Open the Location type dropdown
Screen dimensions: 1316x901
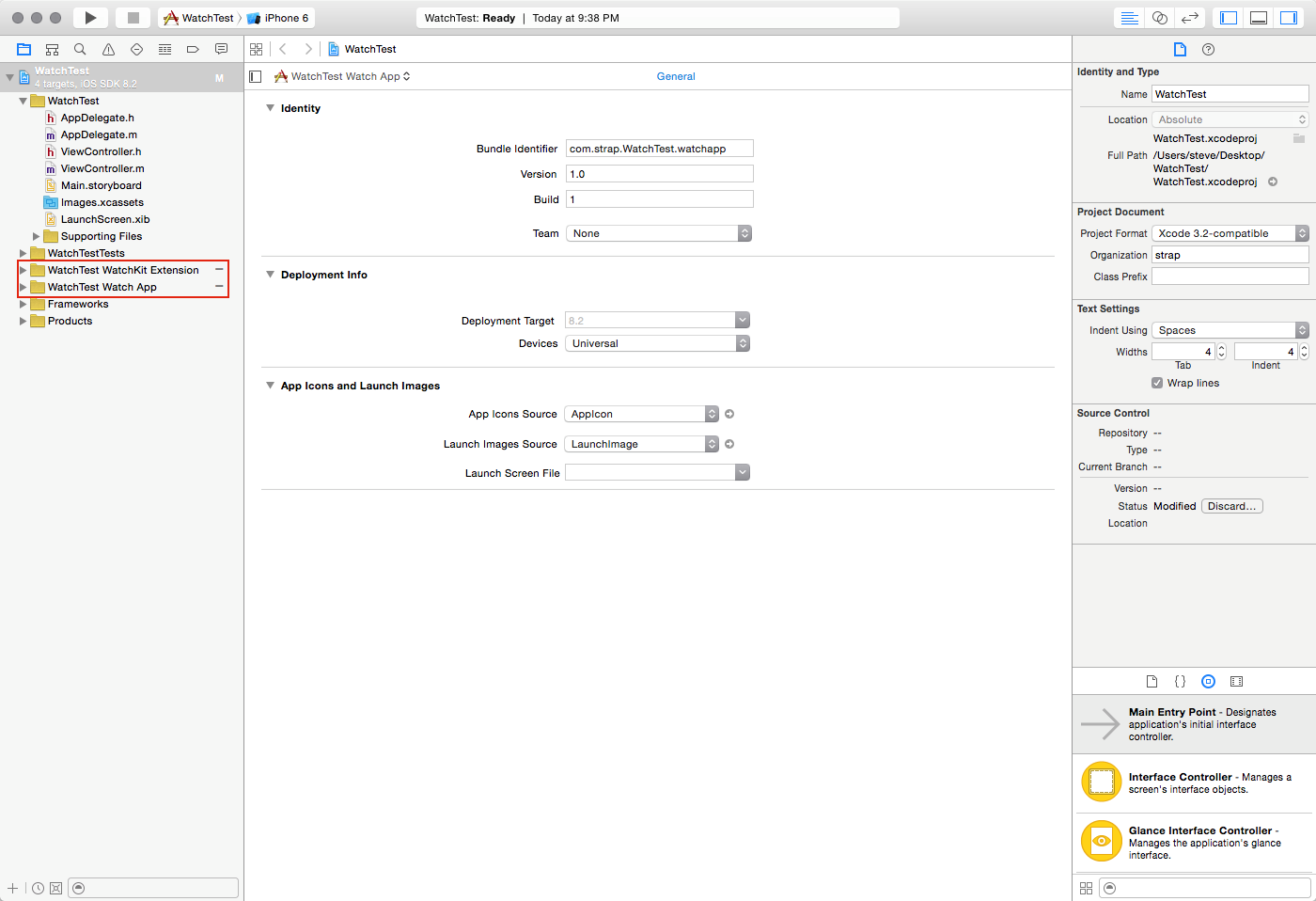(x=1230, y=119)
